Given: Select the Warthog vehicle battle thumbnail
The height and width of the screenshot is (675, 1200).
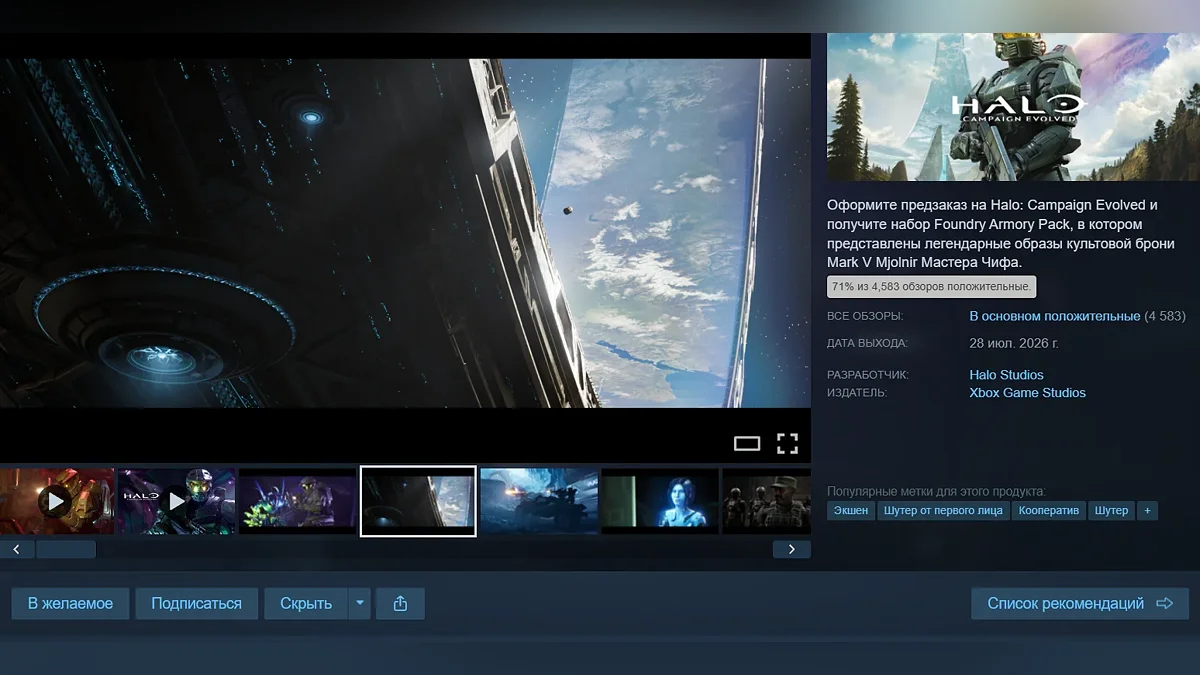Looking at the screenshot, I should click(x=539, y=501).
